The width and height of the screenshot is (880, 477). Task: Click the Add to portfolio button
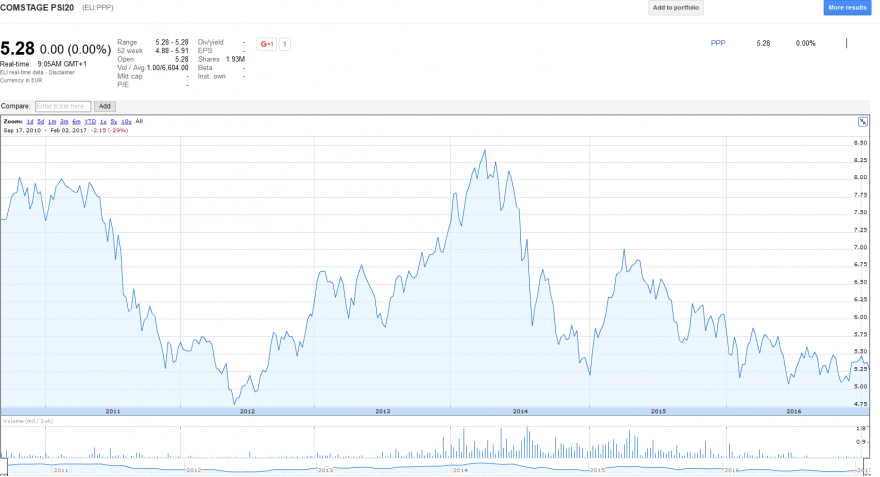pos(676,8)
